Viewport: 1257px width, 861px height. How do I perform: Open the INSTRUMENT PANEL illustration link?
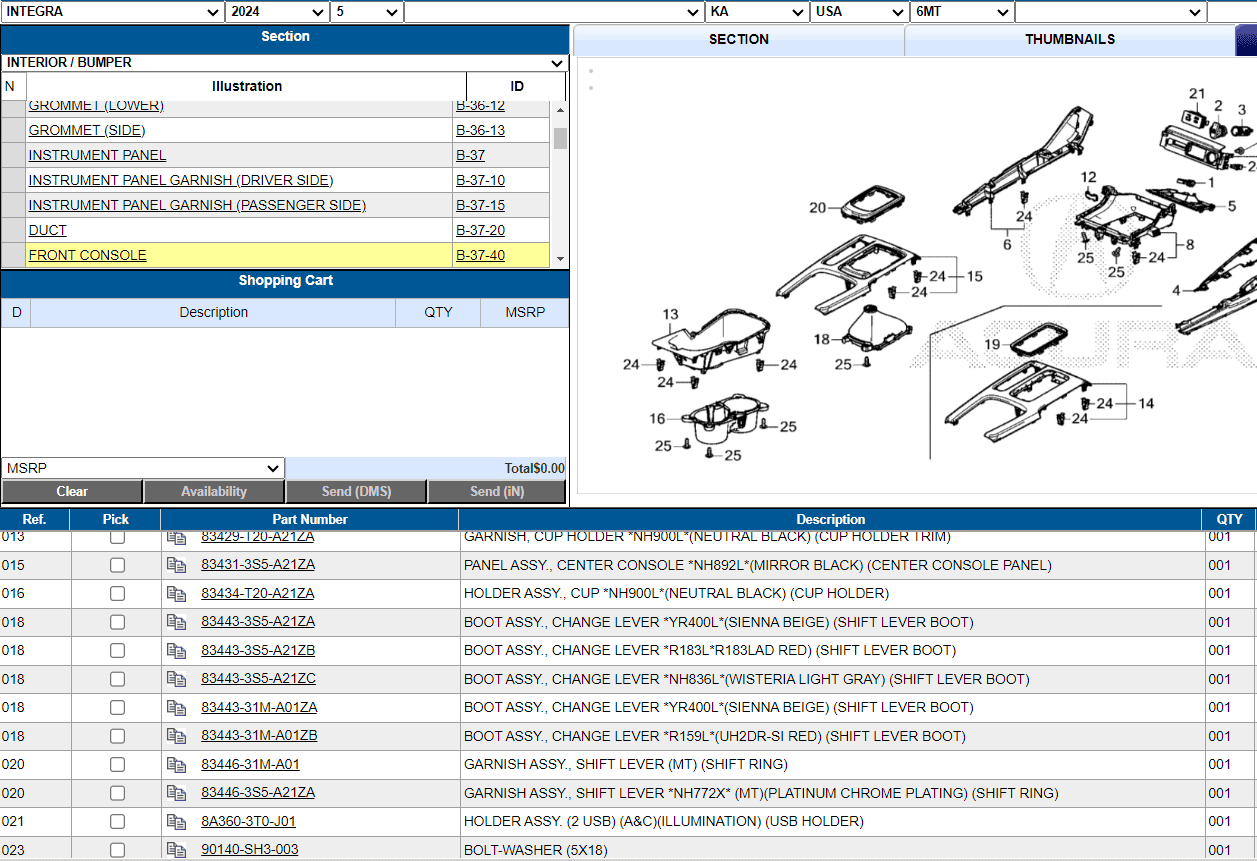coord(97,155)
